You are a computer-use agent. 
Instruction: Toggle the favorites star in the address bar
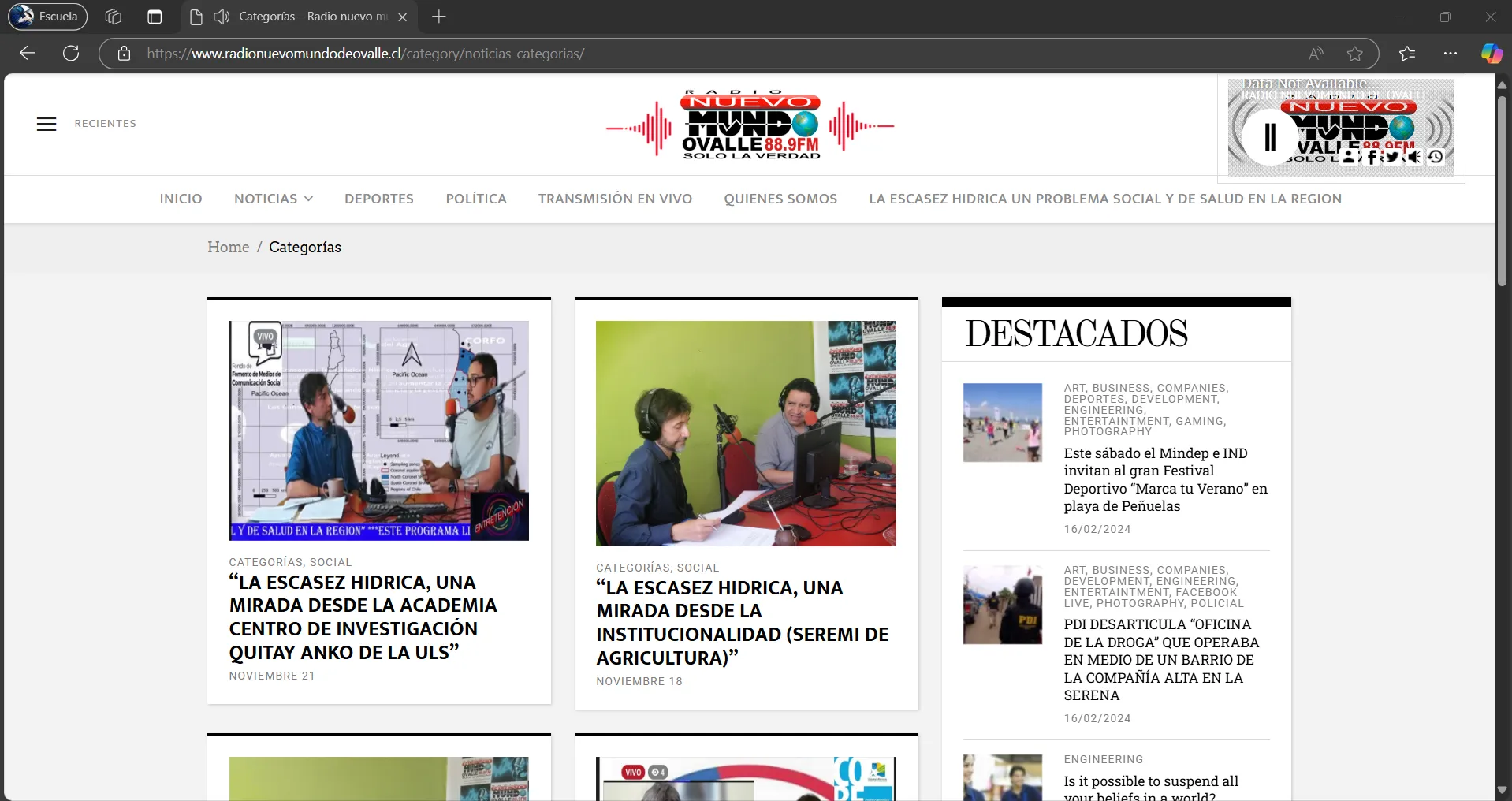1355,53
